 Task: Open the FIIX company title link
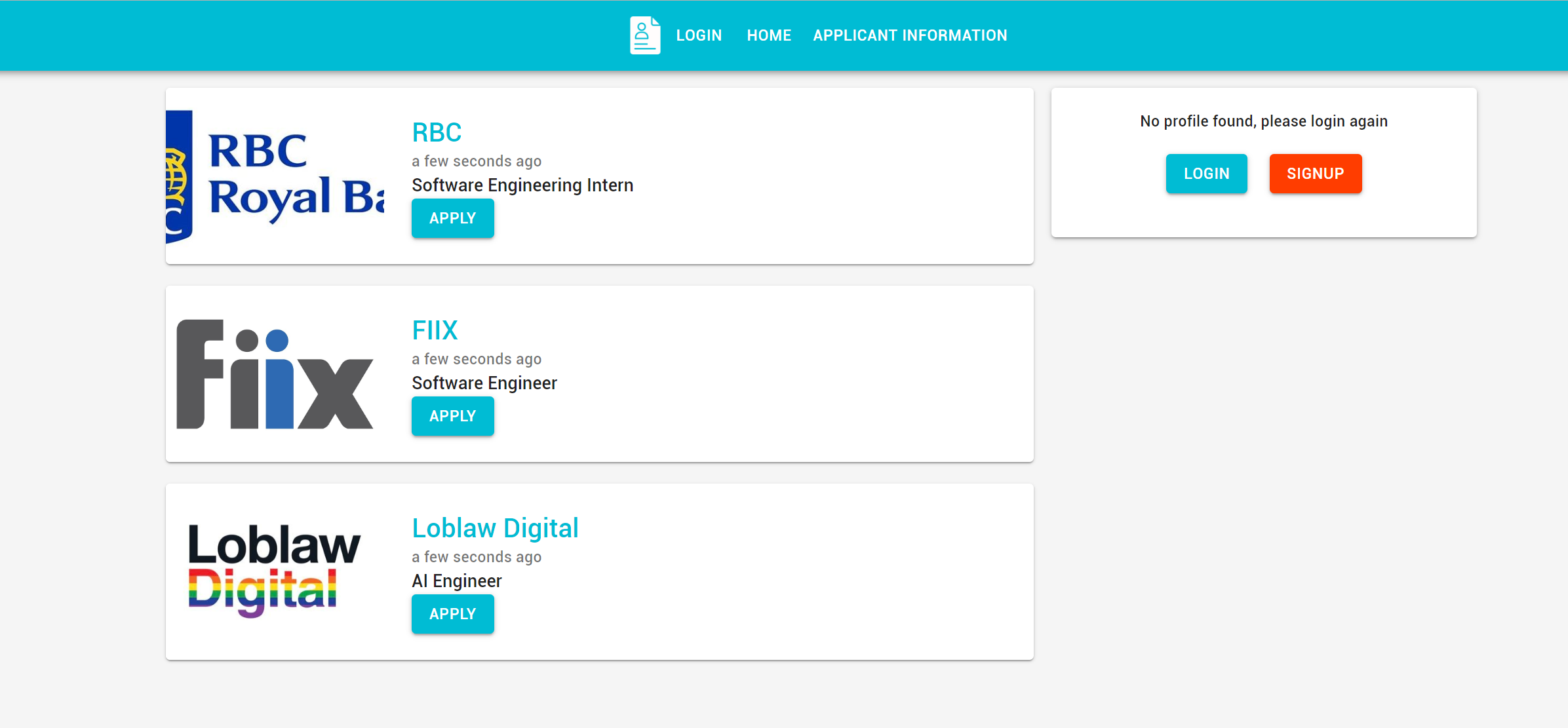click(x=435, y=330)
